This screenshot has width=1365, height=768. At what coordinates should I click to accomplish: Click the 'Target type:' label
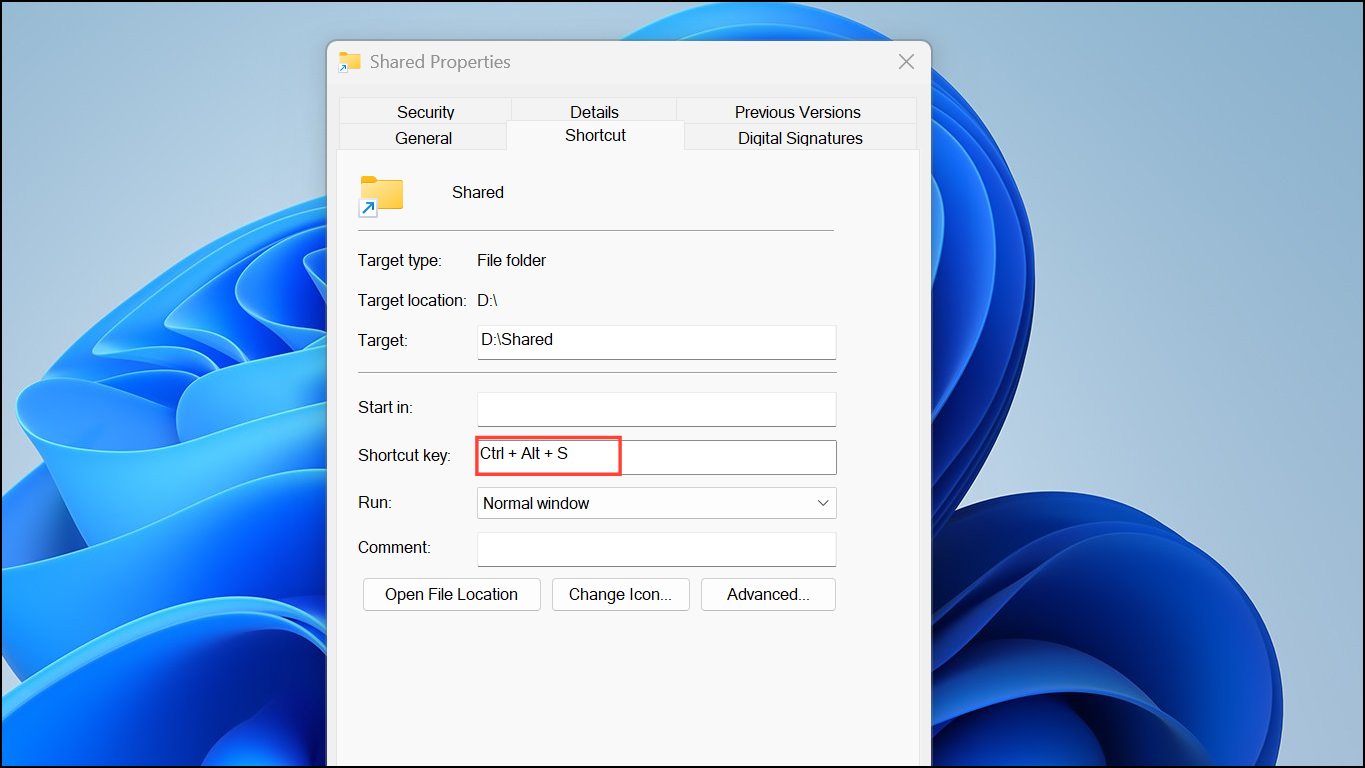(399, 260)
